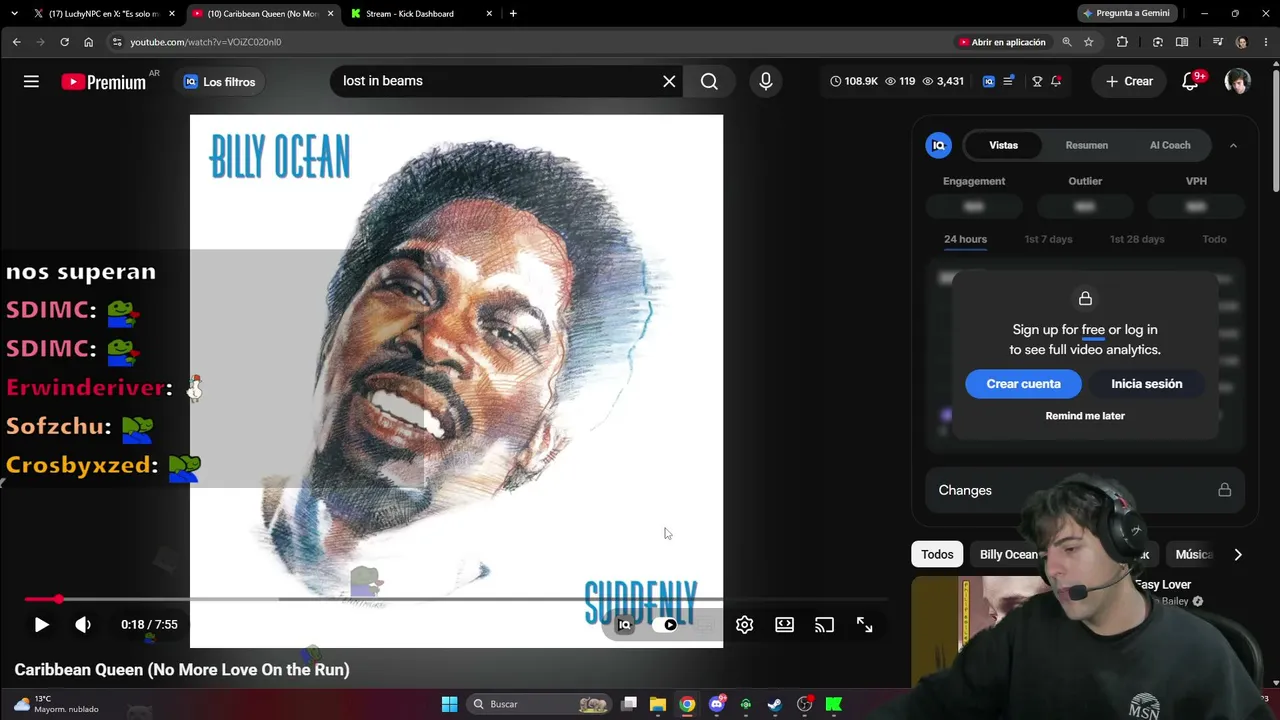The image size is (1280, 720).
Task: Select the Vistas tab in vidIQ panel
Action: click(x=1003, y=145)
